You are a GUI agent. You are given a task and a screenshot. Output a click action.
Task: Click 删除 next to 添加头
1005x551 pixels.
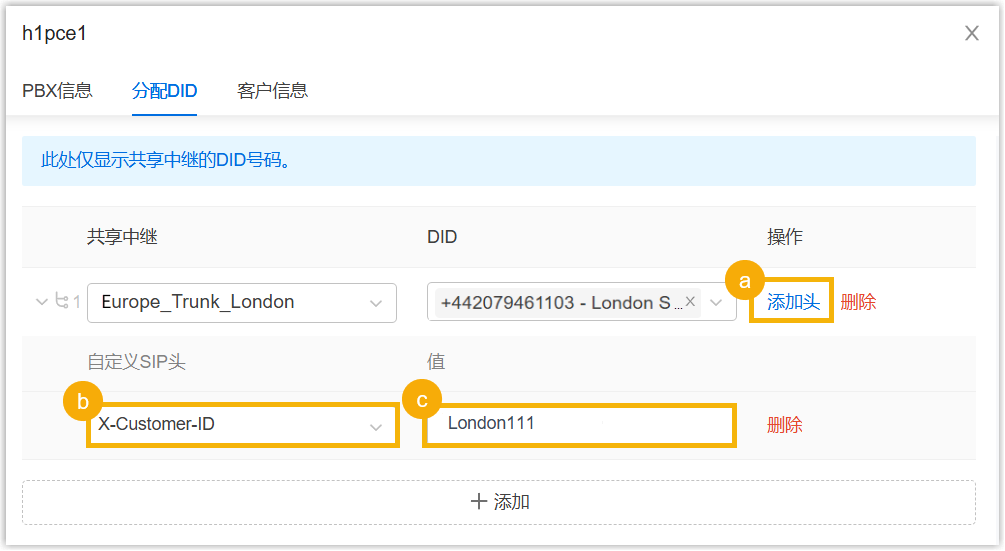pos(858,302)
